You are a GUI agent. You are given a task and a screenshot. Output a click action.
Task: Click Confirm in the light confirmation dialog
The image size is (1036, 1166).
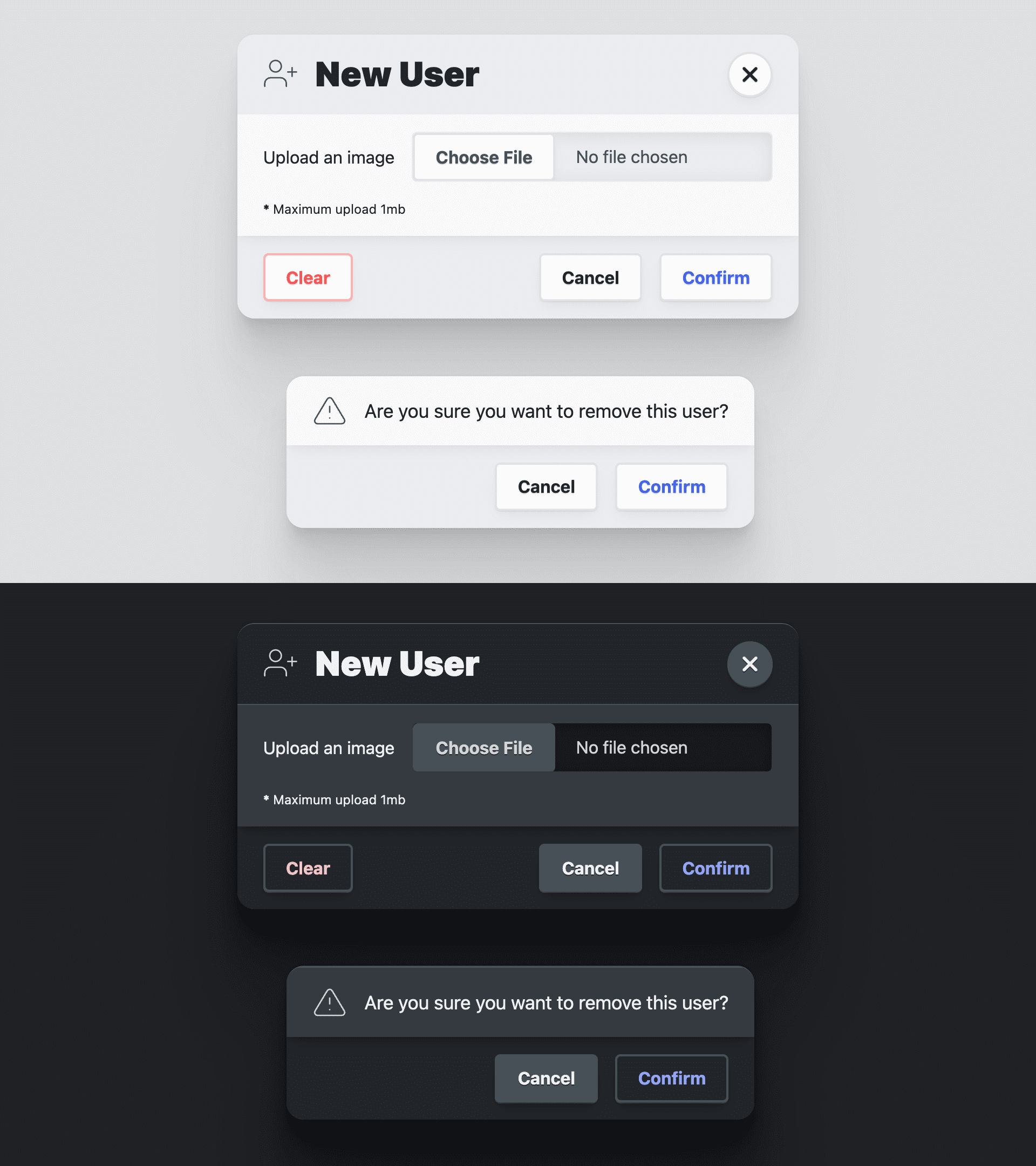coord(672,487)
